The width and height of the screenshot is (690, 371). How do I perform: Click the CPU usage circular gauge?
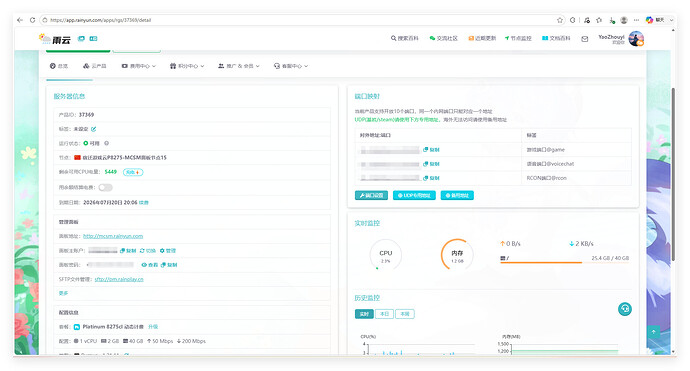385,255
